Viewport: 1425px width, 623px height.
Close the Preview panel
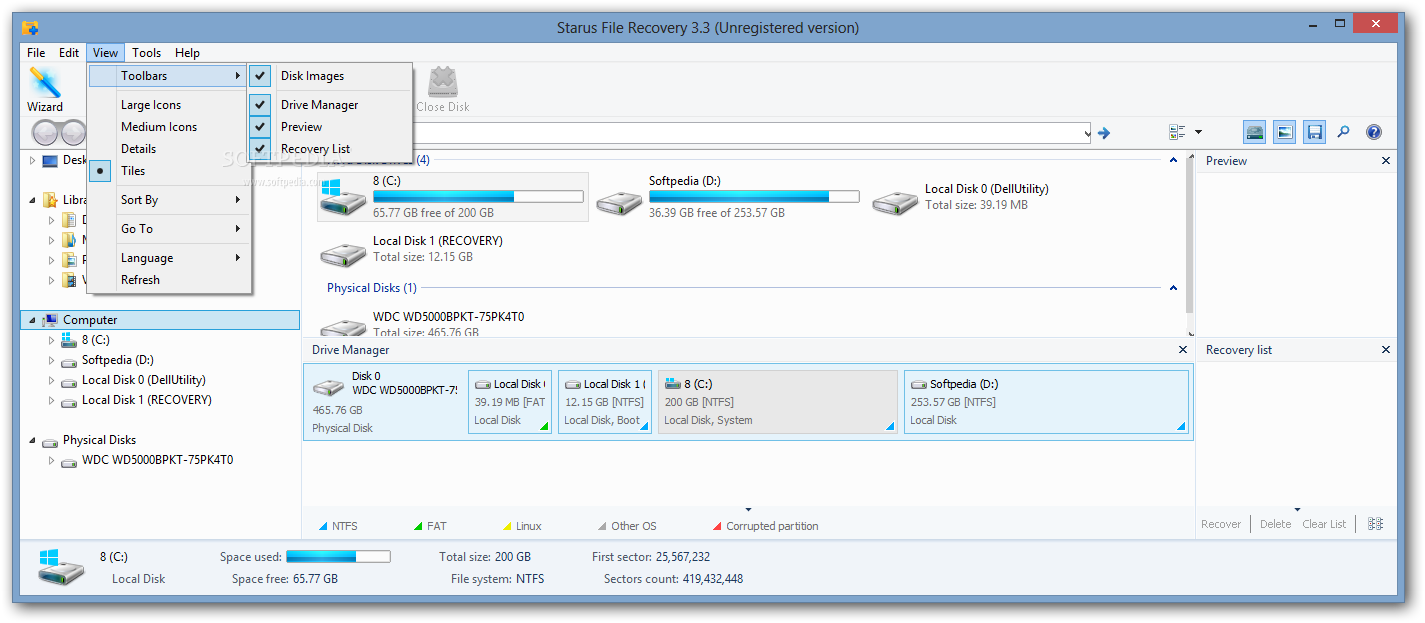pos(1386,161)
